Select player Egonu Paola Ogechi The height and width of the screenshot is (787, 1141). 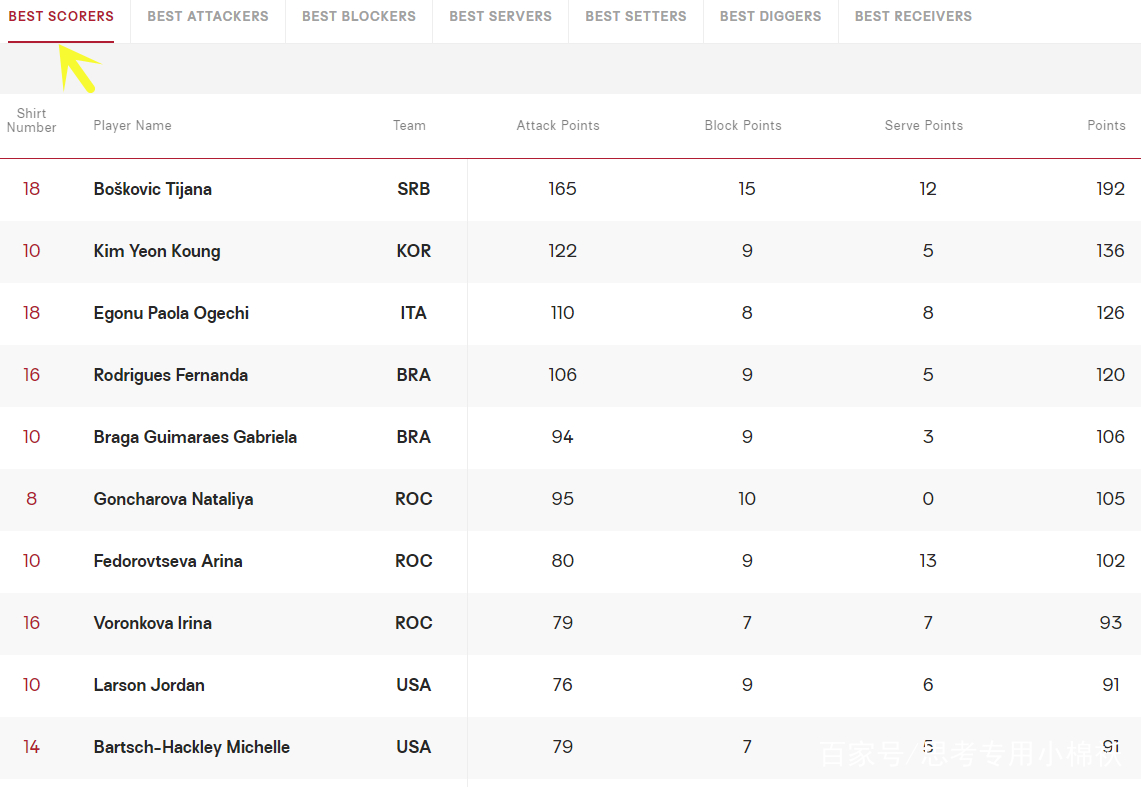171,313
